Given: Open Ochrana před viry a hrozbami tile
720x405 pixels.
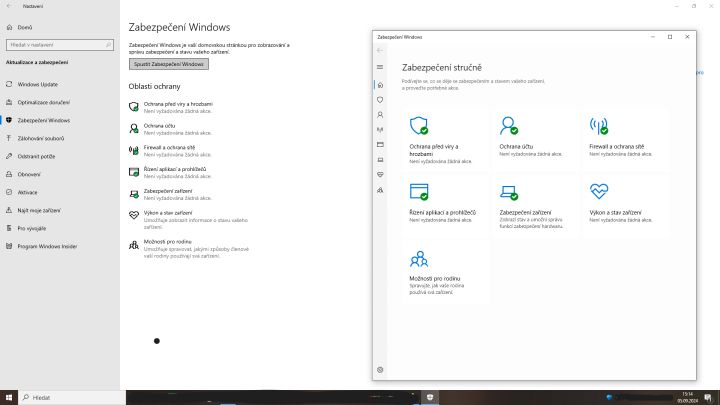Looking at the screenshot, I should coord(445,140).
